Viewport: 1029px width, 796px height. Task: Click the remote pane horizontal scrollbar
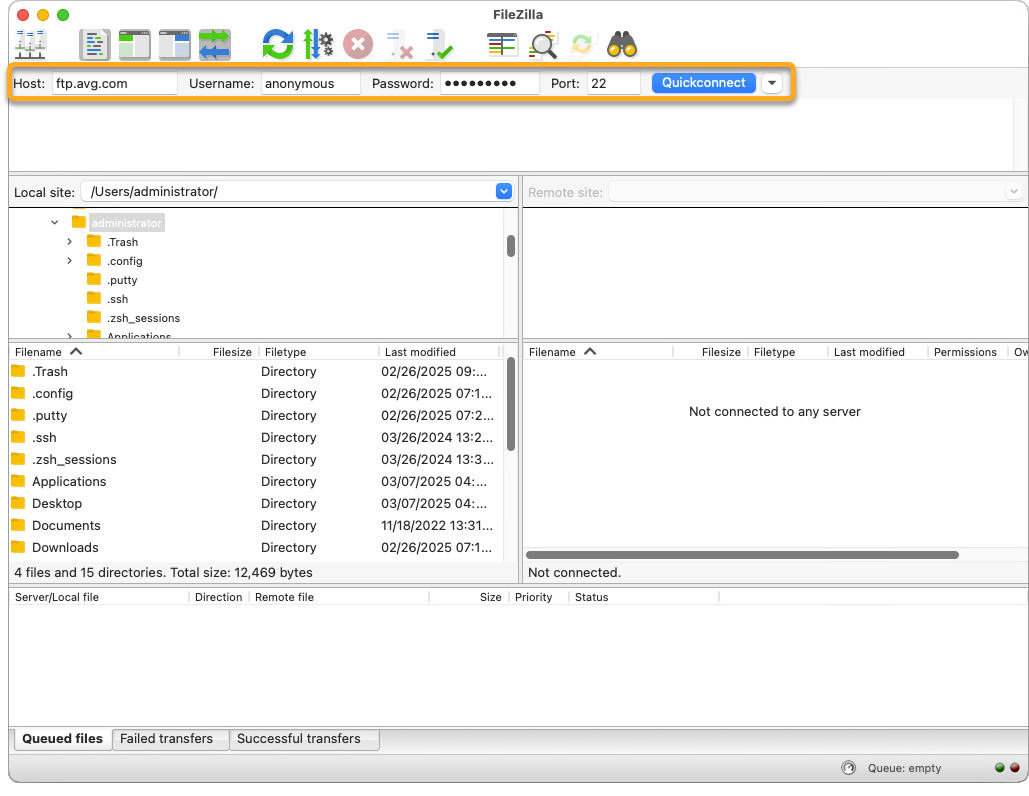(x=742, y=555)
